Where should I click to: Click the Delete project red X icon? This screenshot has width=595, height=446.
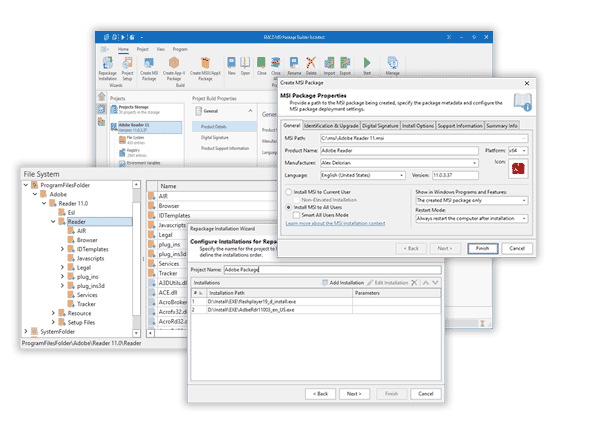[311, 63]
